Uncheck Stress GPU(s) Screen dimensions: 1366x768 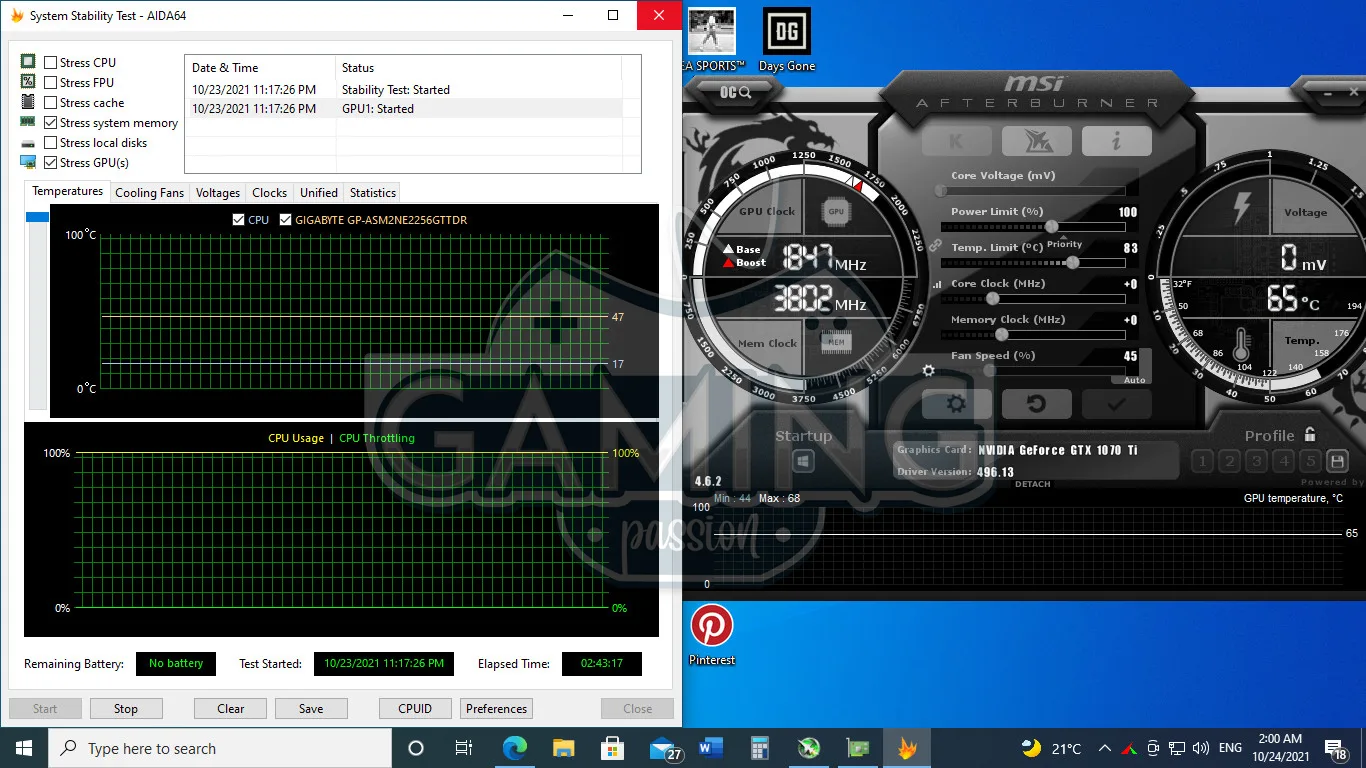click(51, 163)
